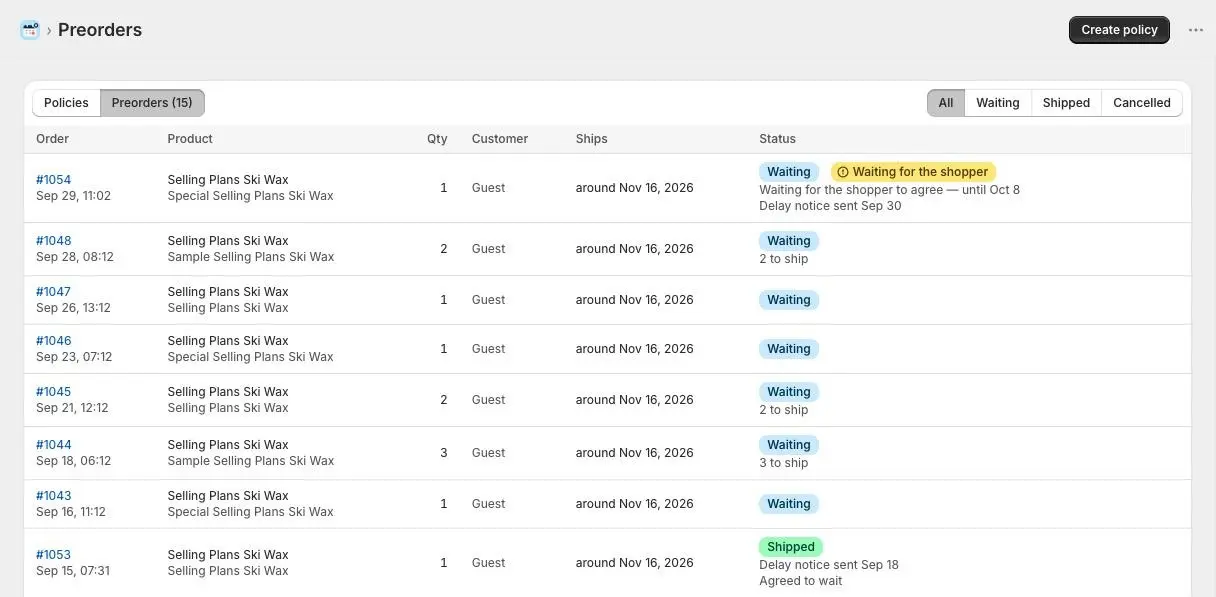Open the three-dot more actions menu

point(1196,30)
